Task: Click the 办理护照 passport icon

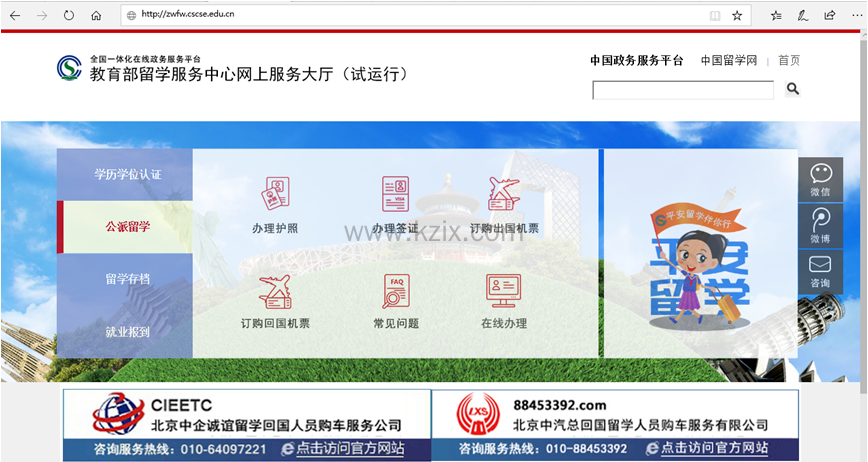Action: click(x=275, y=193)
